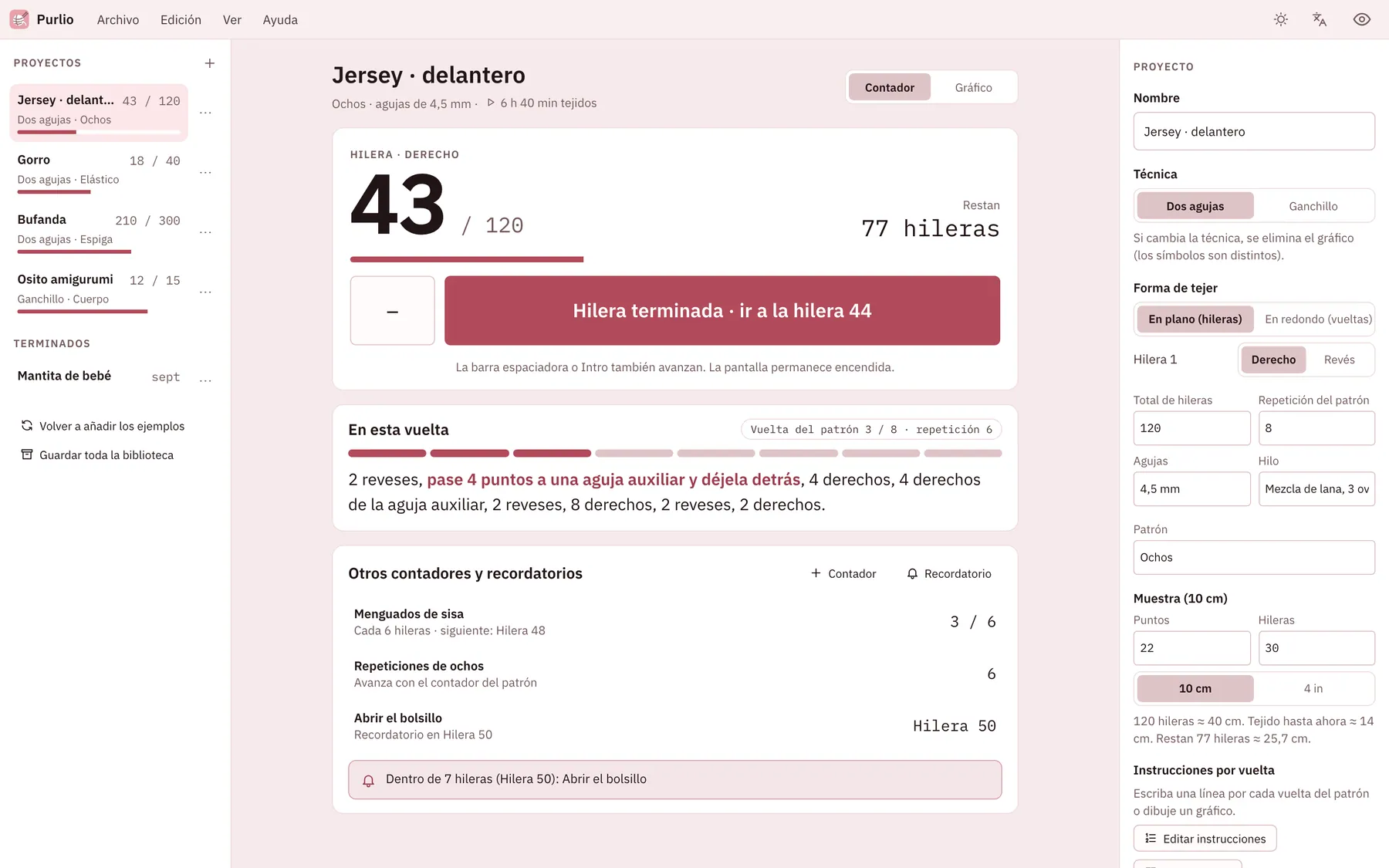
Task: Click Editar instrucciones button
Action: tap(1205, 839)
